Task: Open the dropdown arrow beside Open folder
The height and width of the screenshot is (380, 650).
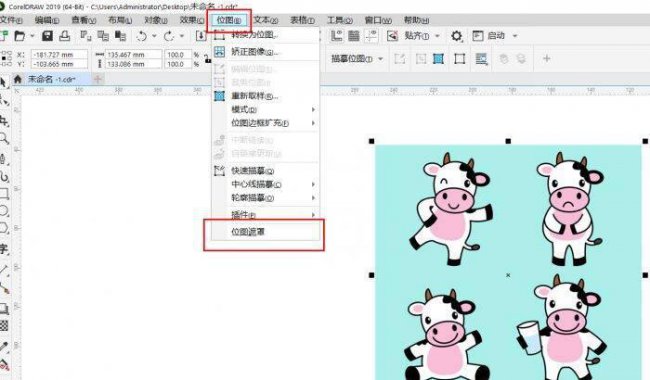Action: pyautogui.click(x=32, y=36)
